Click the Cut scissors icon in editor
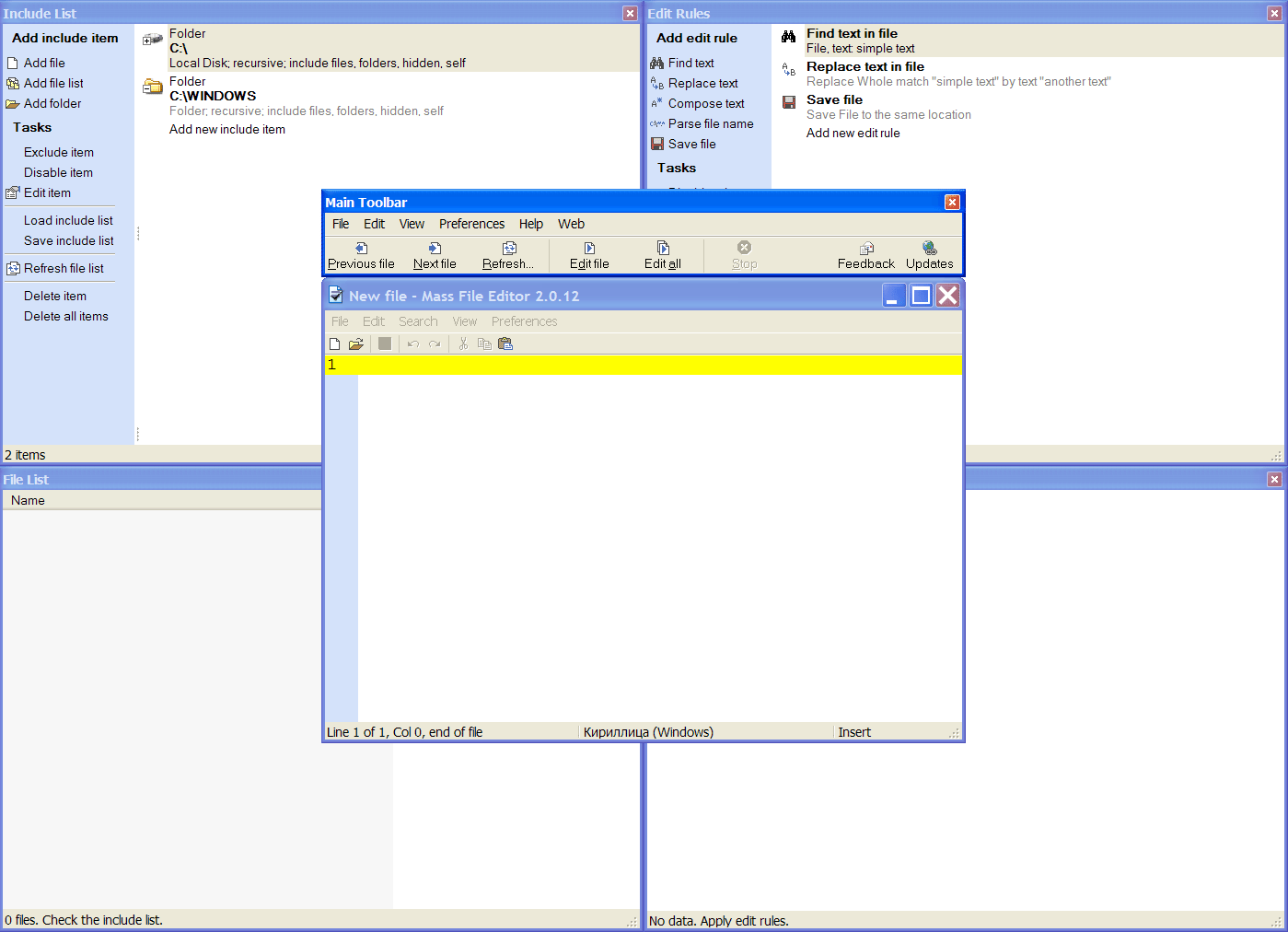Viewport: 1288px width, 932px height. 463,344
